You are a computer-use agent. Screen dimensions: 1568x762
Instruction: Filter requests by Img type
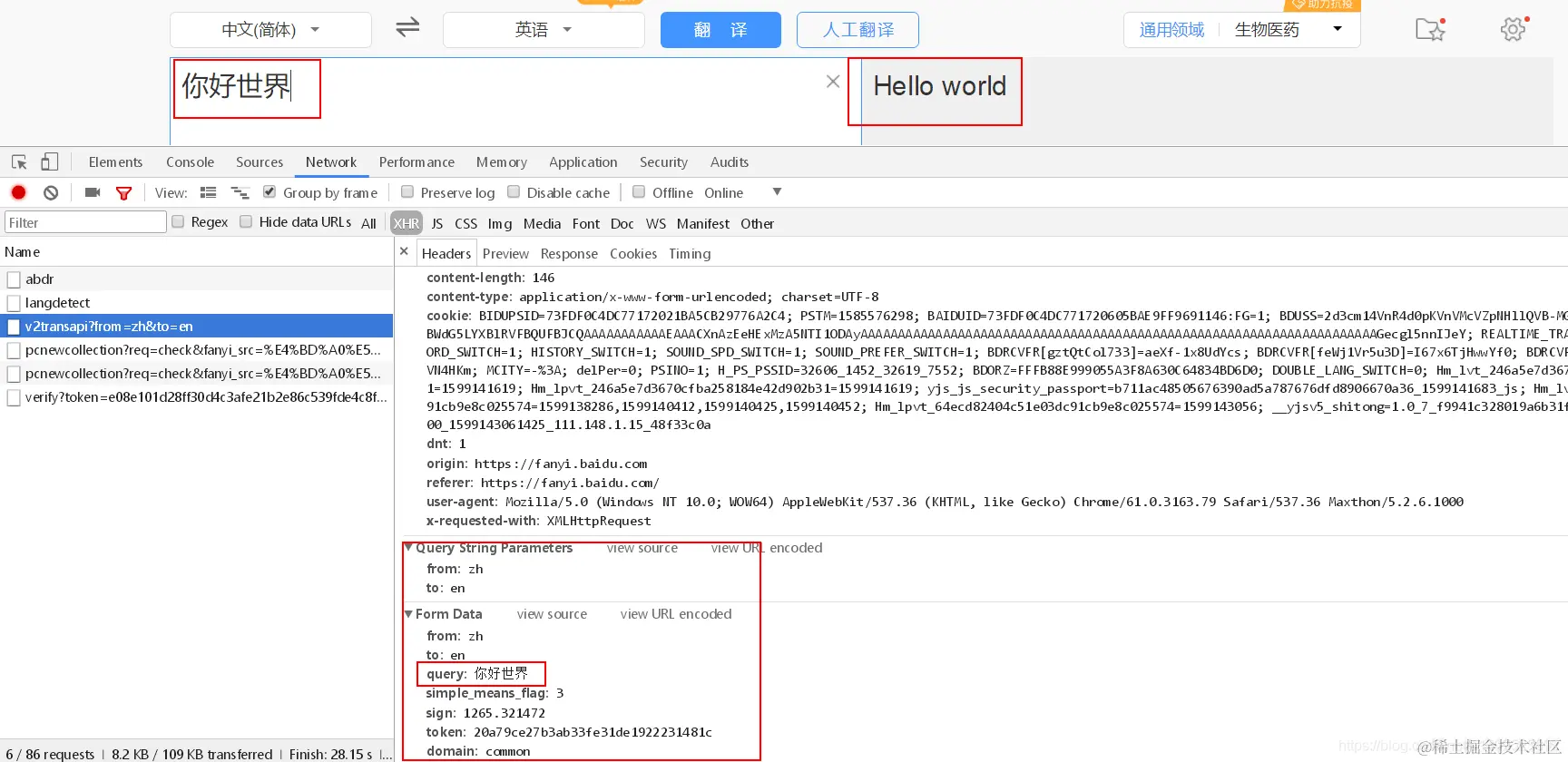[x=500, y=224]
